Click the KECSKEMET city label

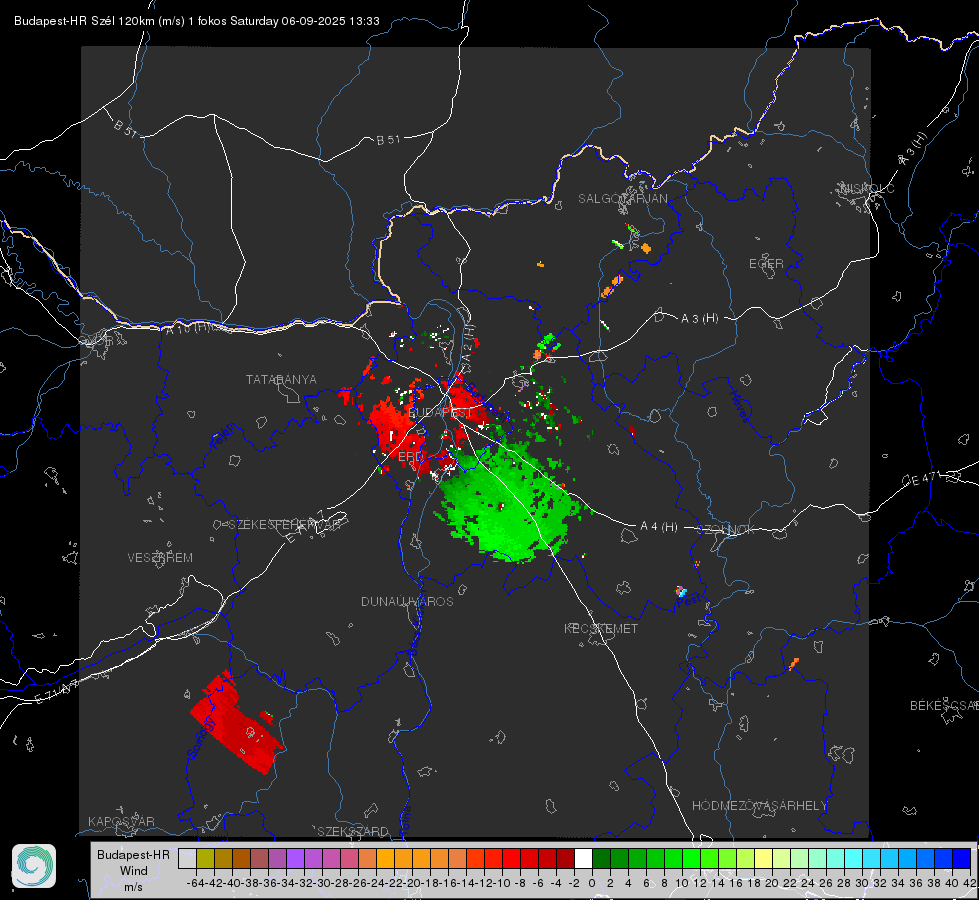pyautogui.click(x=601, y=628)
